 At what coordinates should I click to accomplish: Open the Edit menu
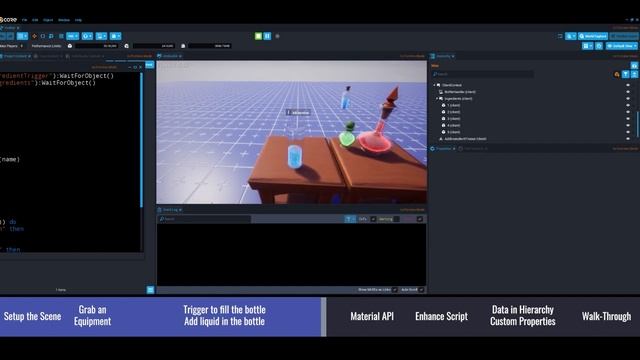[x=35, y=20]
